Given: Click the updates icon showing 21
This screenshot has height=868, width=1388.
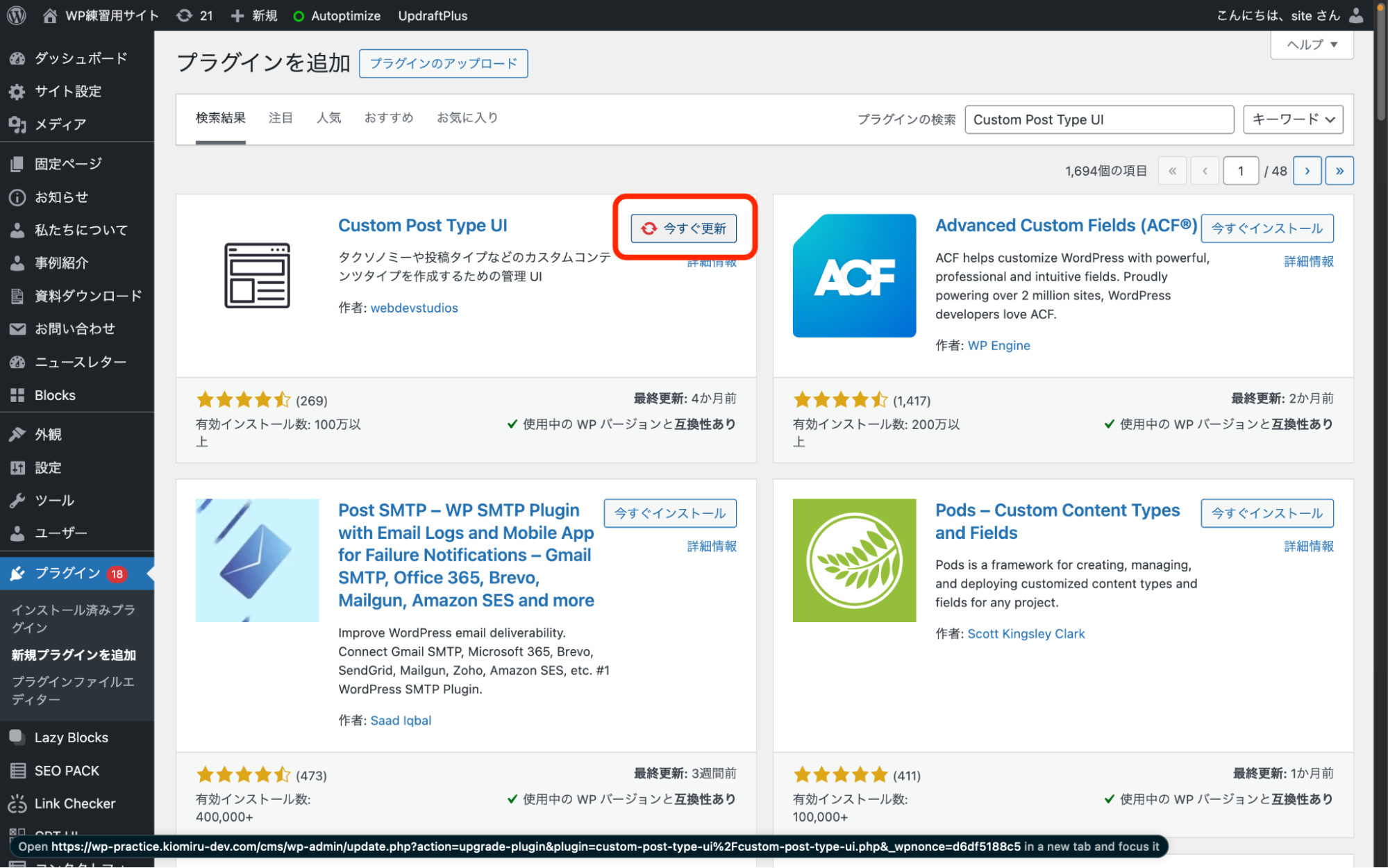Looking at the screenshot, I should coord(184,15).
